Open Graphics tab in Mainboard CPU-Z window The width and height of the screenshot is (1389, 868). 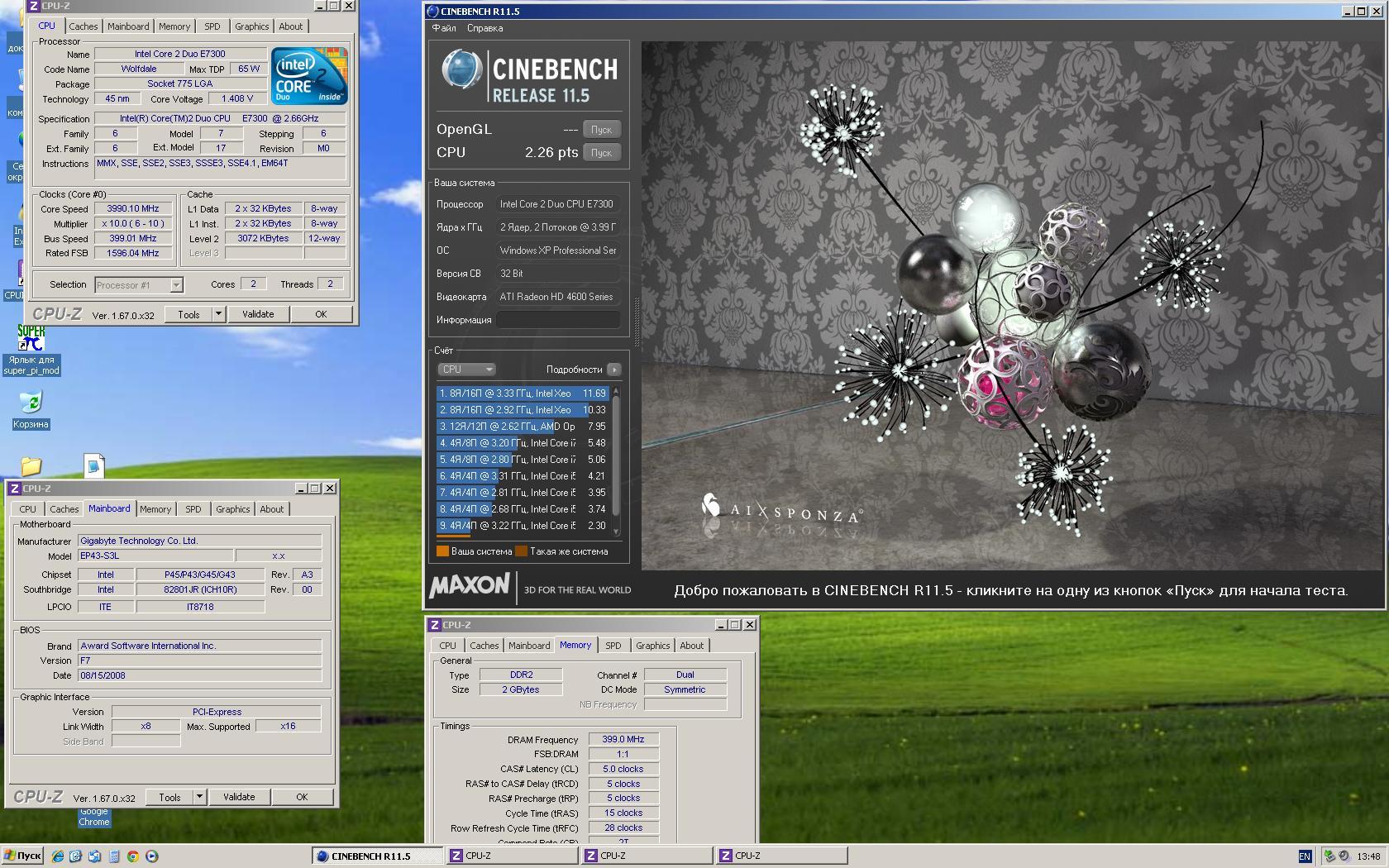point(232,509)
